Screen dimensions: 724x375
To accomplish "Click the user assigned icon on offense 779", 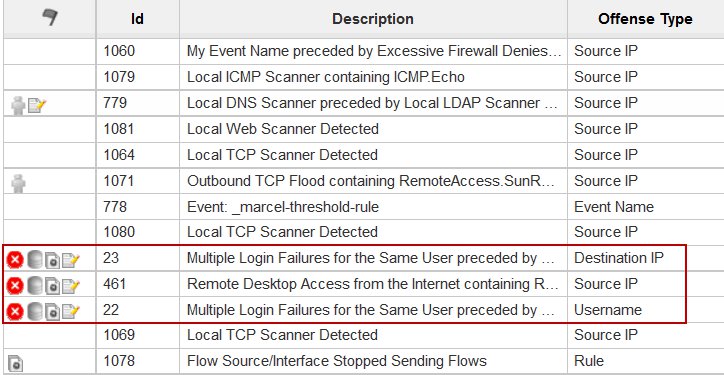I will coord(18,105).
